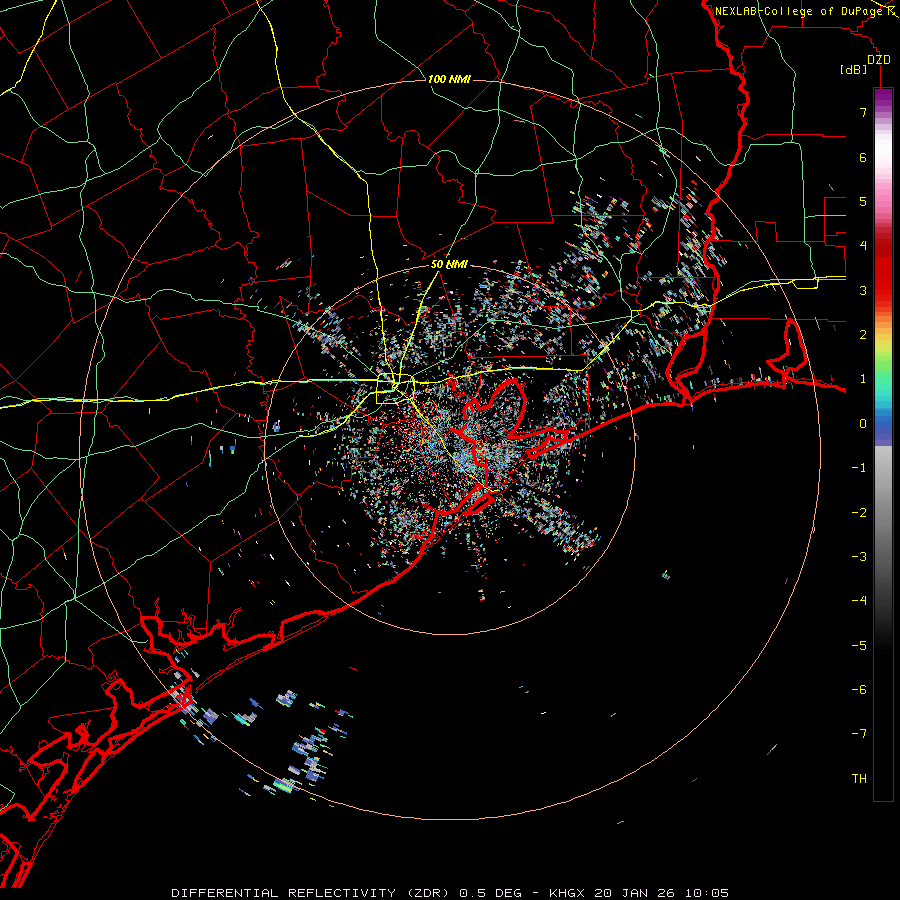Click the 100 NMI range ring label
The height and width of the screenshot is (900, 900).
(449, 79)
